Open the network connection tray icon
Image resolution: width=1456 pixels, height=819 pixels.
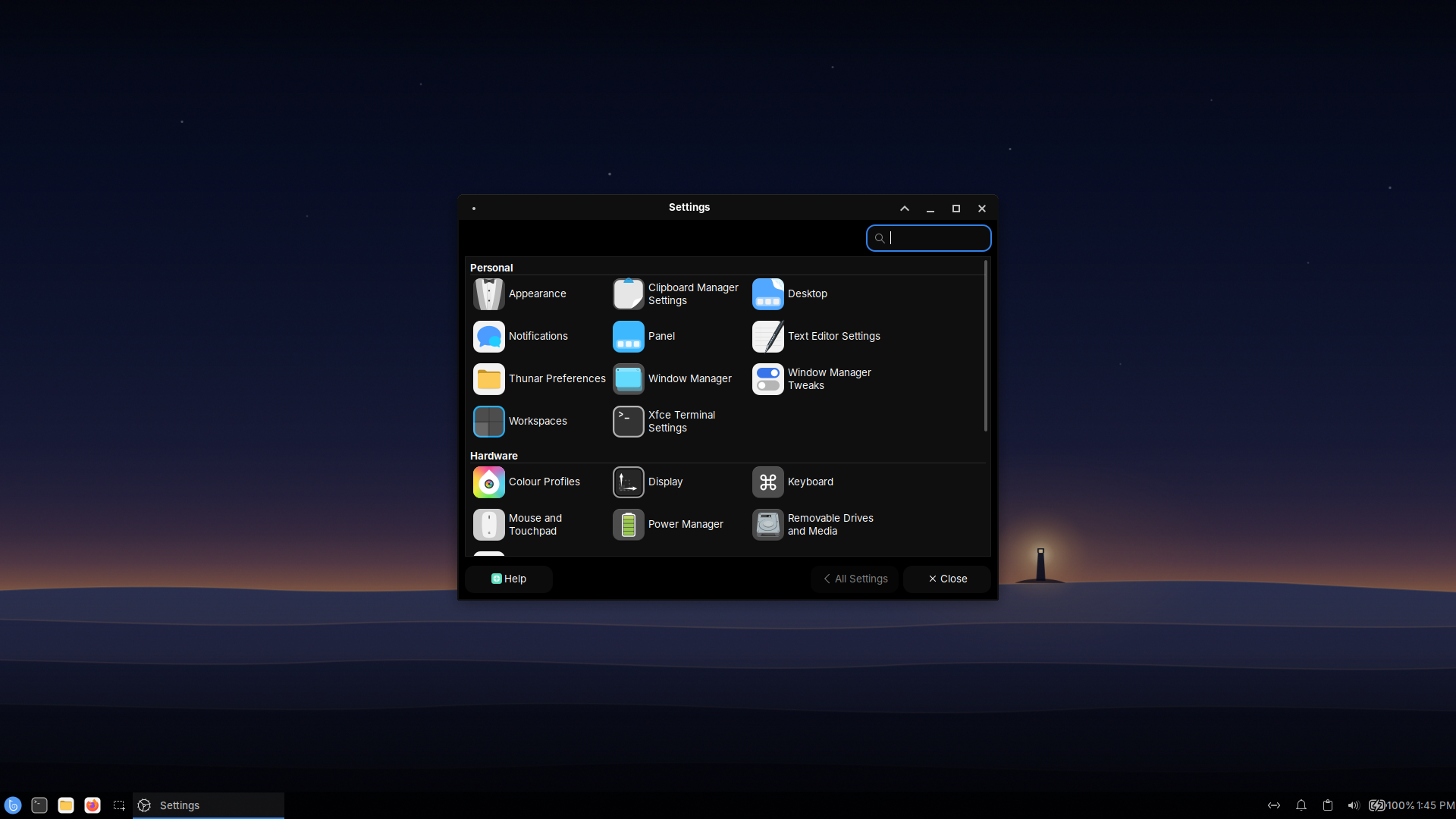[x=1274, y=805]
